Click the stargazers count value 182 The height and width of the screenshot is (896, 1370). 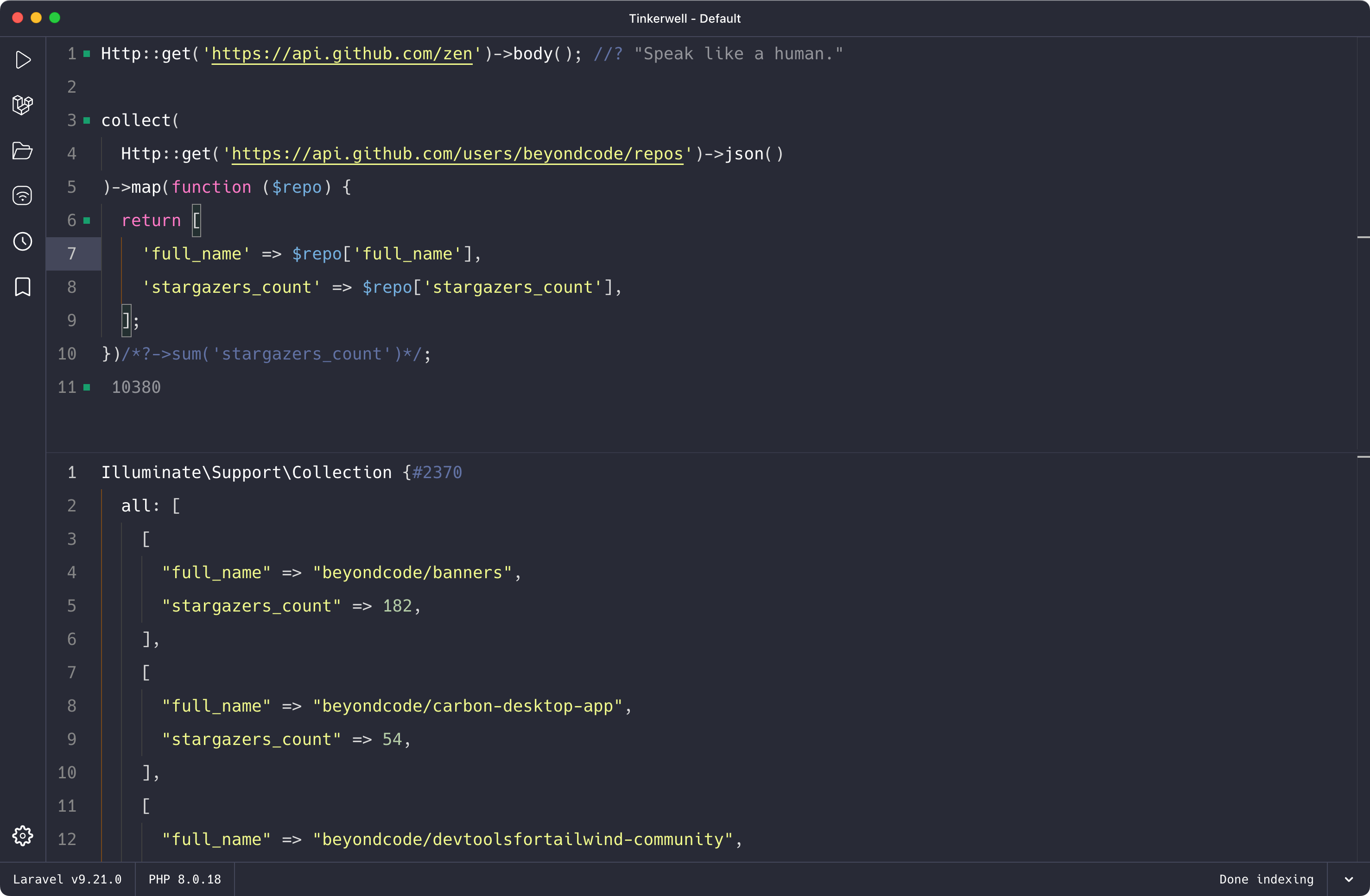click(397, 606)
